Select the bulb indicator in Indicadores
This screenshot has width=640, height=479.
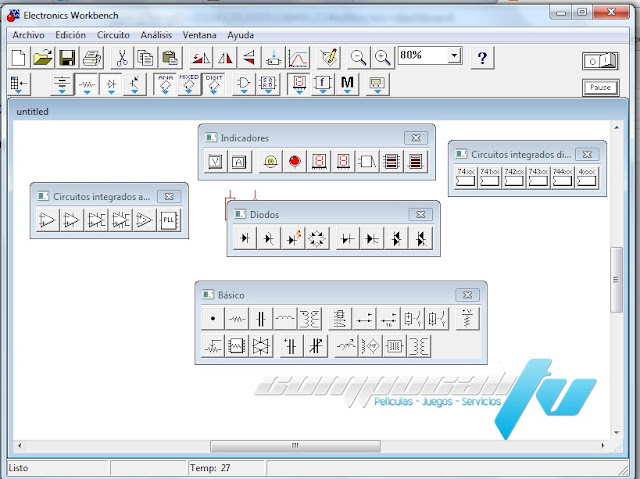pos(270,162)
